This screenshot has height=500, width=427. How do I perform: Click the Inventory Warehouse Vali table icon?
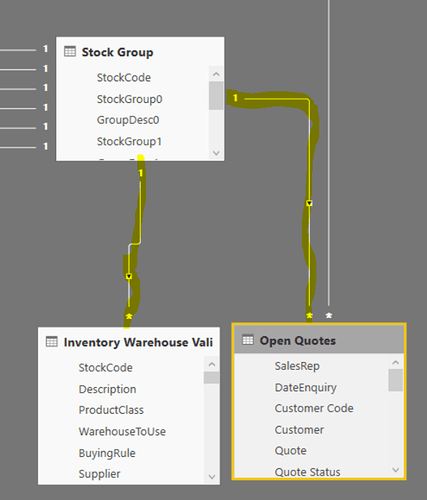(52, 342)
